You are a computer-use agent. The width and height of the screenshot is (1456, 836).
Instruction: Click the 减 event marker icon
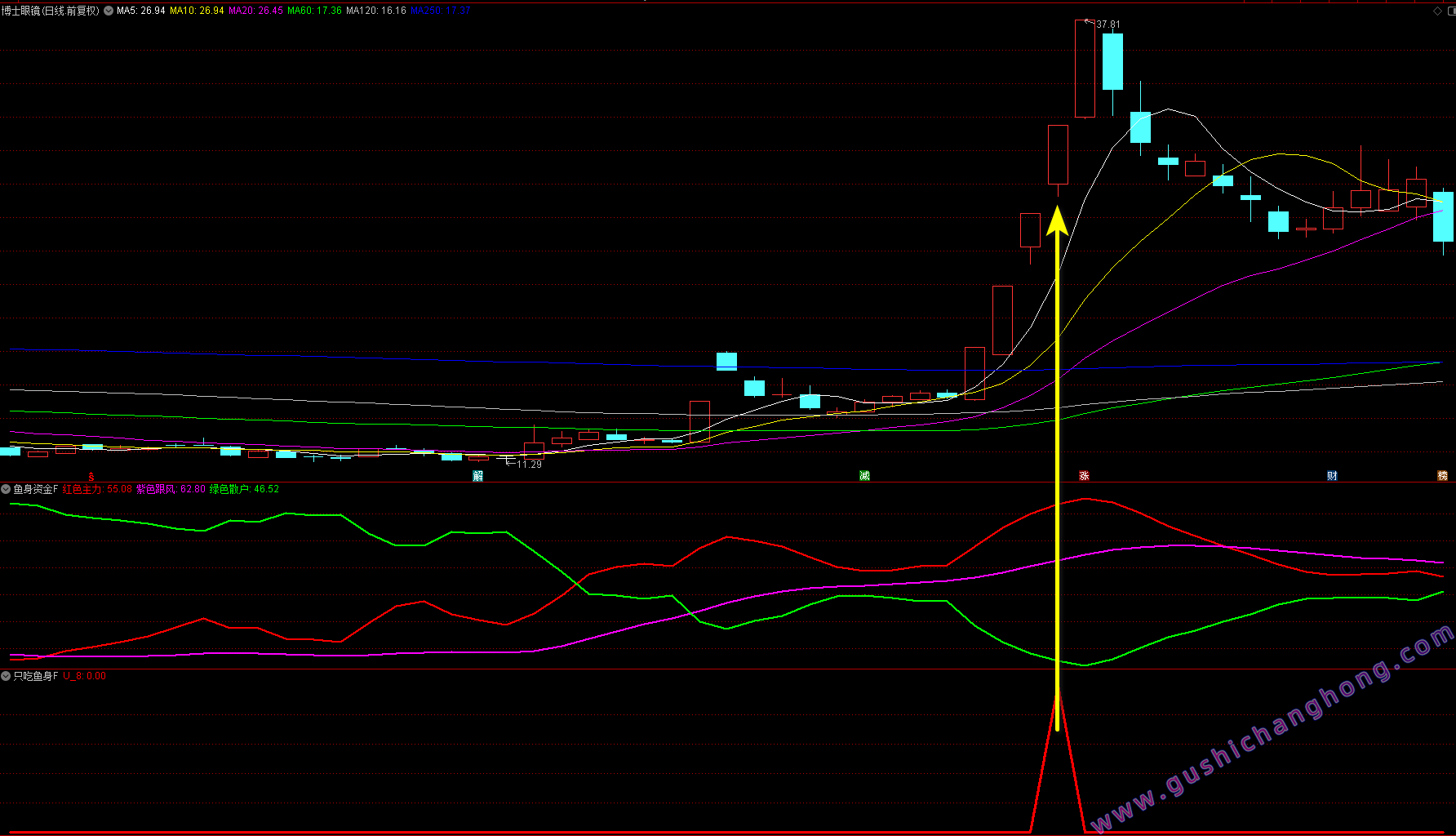865,476
